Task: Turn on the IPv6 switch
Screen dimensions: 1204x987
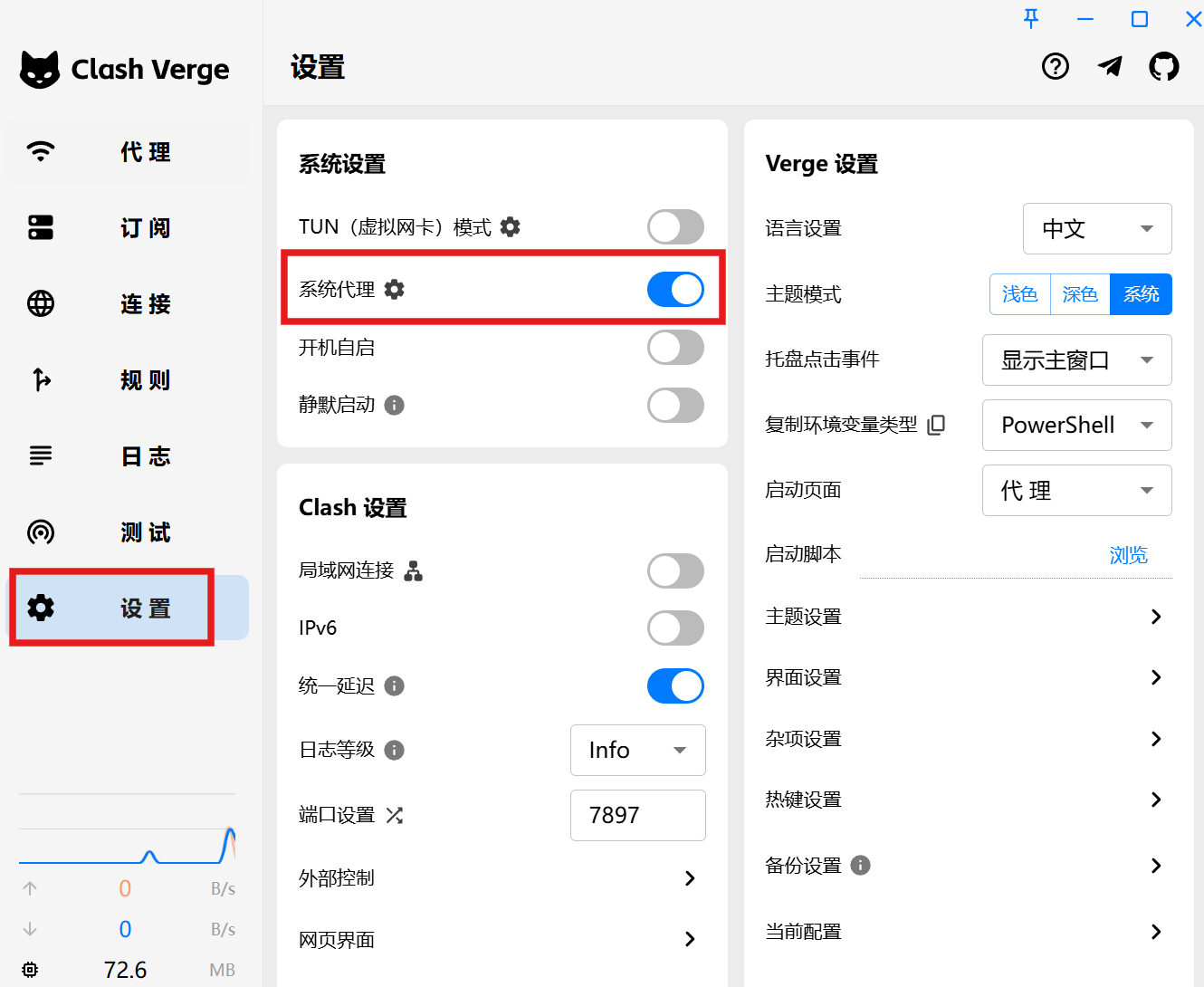Action: (x=675, y=628)
